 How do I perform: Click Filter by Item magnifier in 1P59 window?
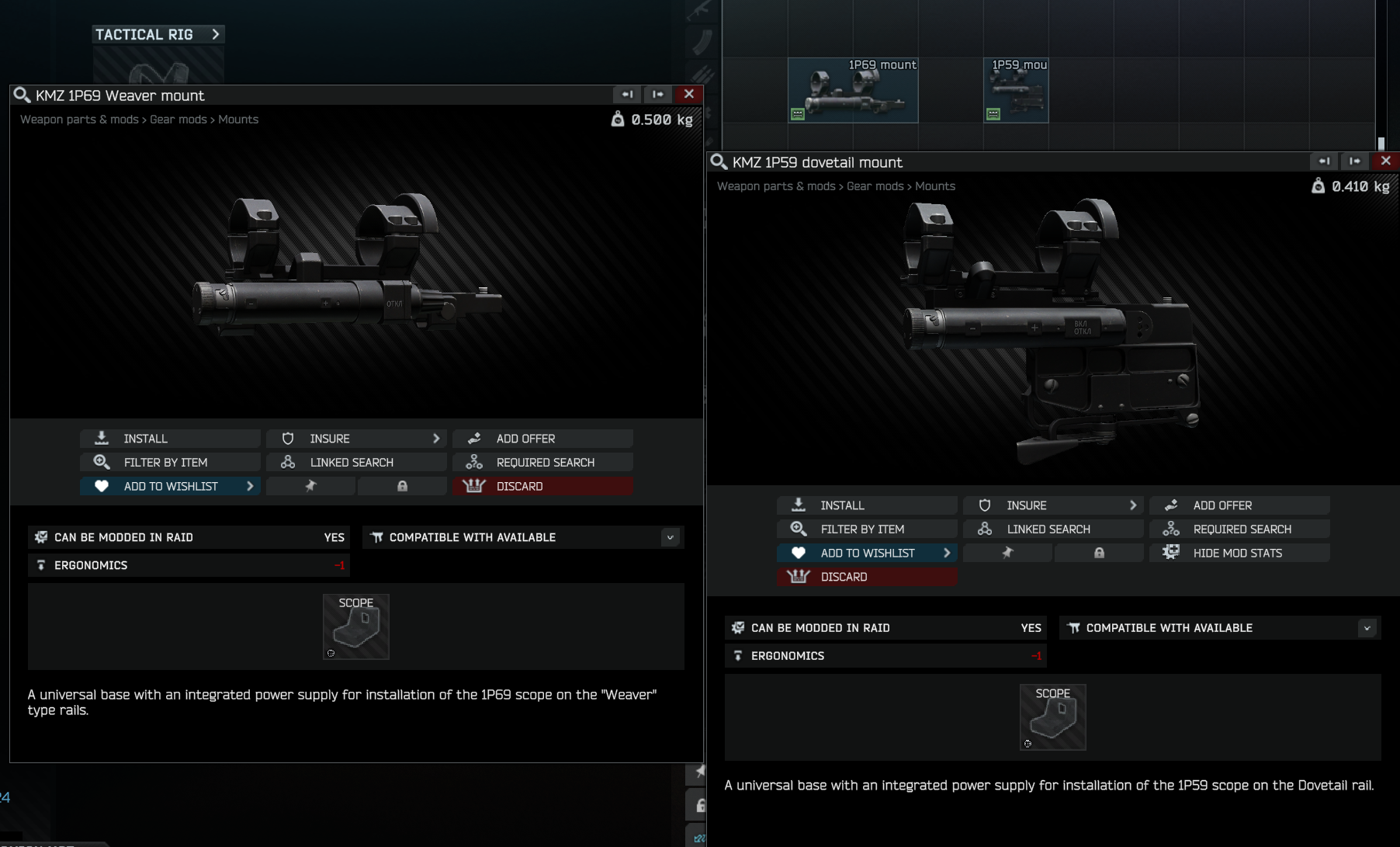(x=799, y=529)
